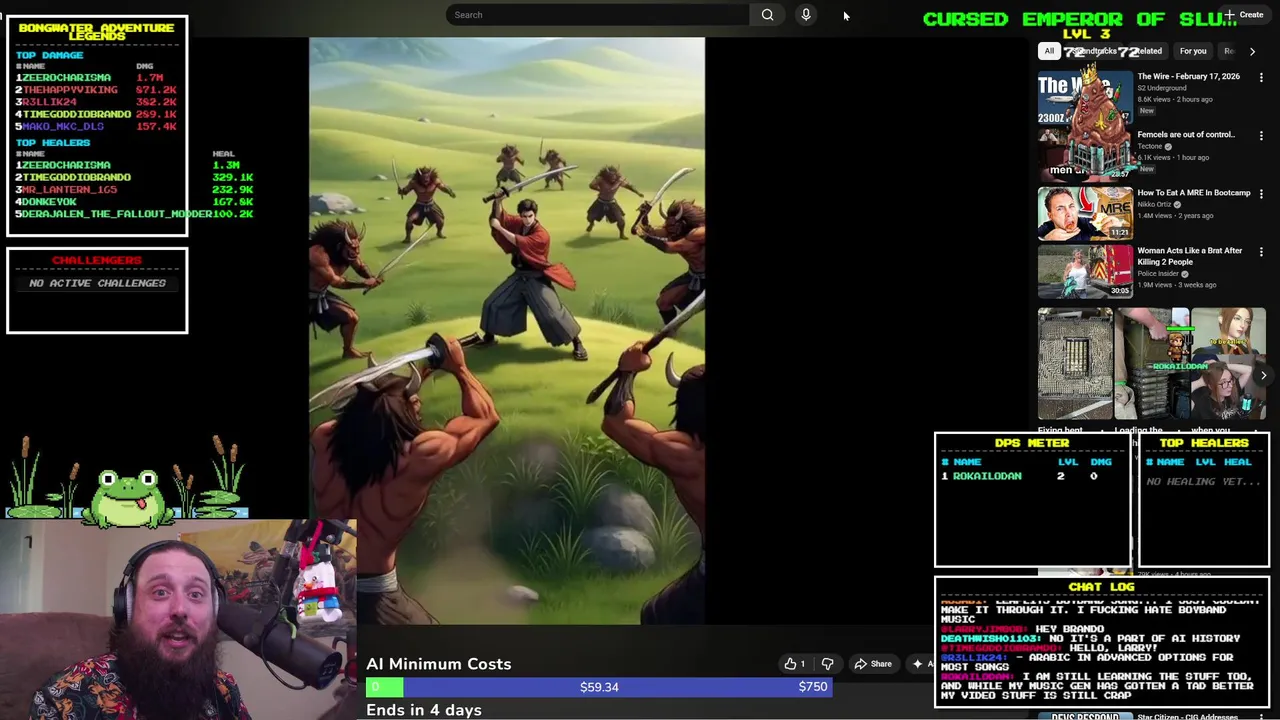Click DONKEYOK healer row
The height and width of the screenshot is (720, 1280).
(x=134, y=202)
